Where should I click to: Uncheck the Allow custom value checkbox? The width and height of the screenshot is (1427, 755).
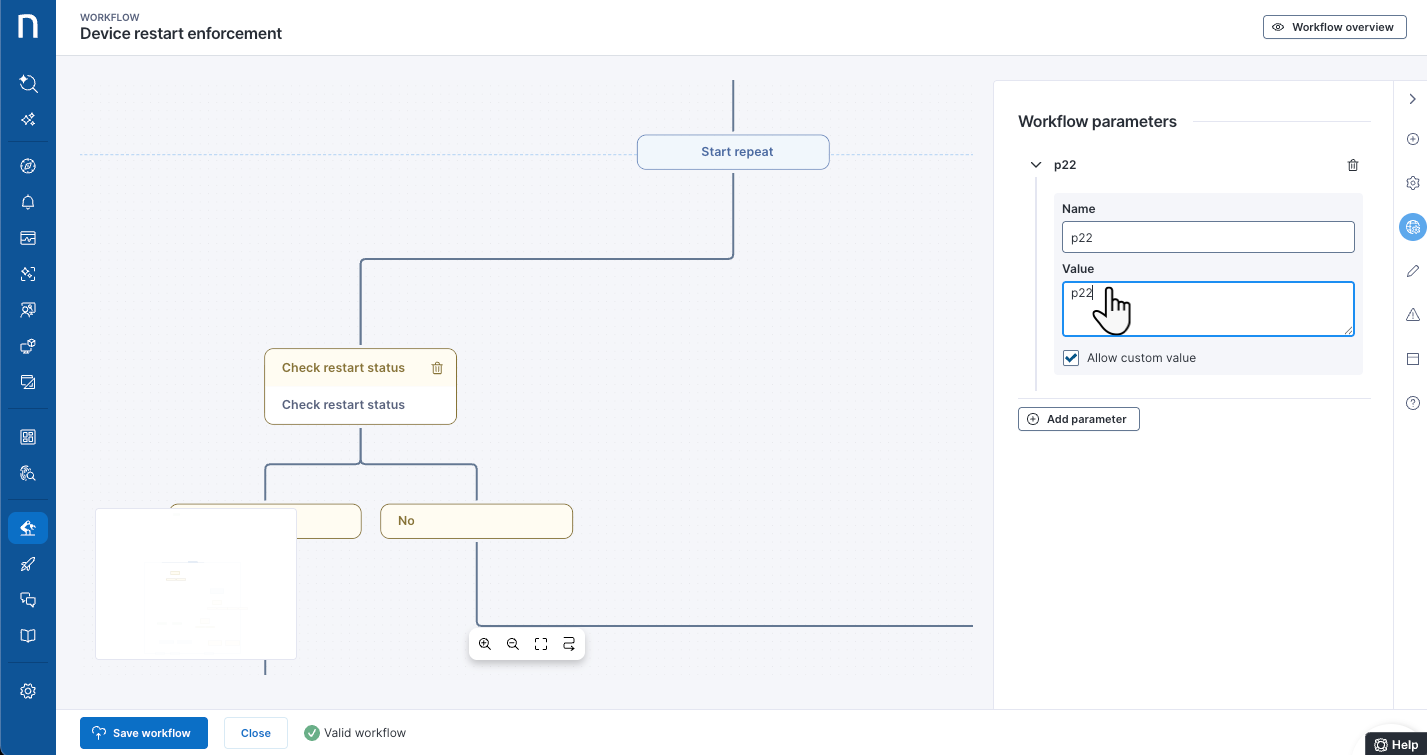[1071, 358]
